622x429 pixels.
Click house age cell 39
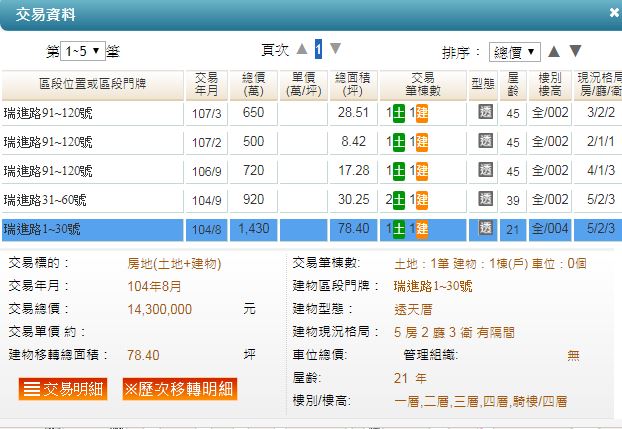[x=513, y=200]
